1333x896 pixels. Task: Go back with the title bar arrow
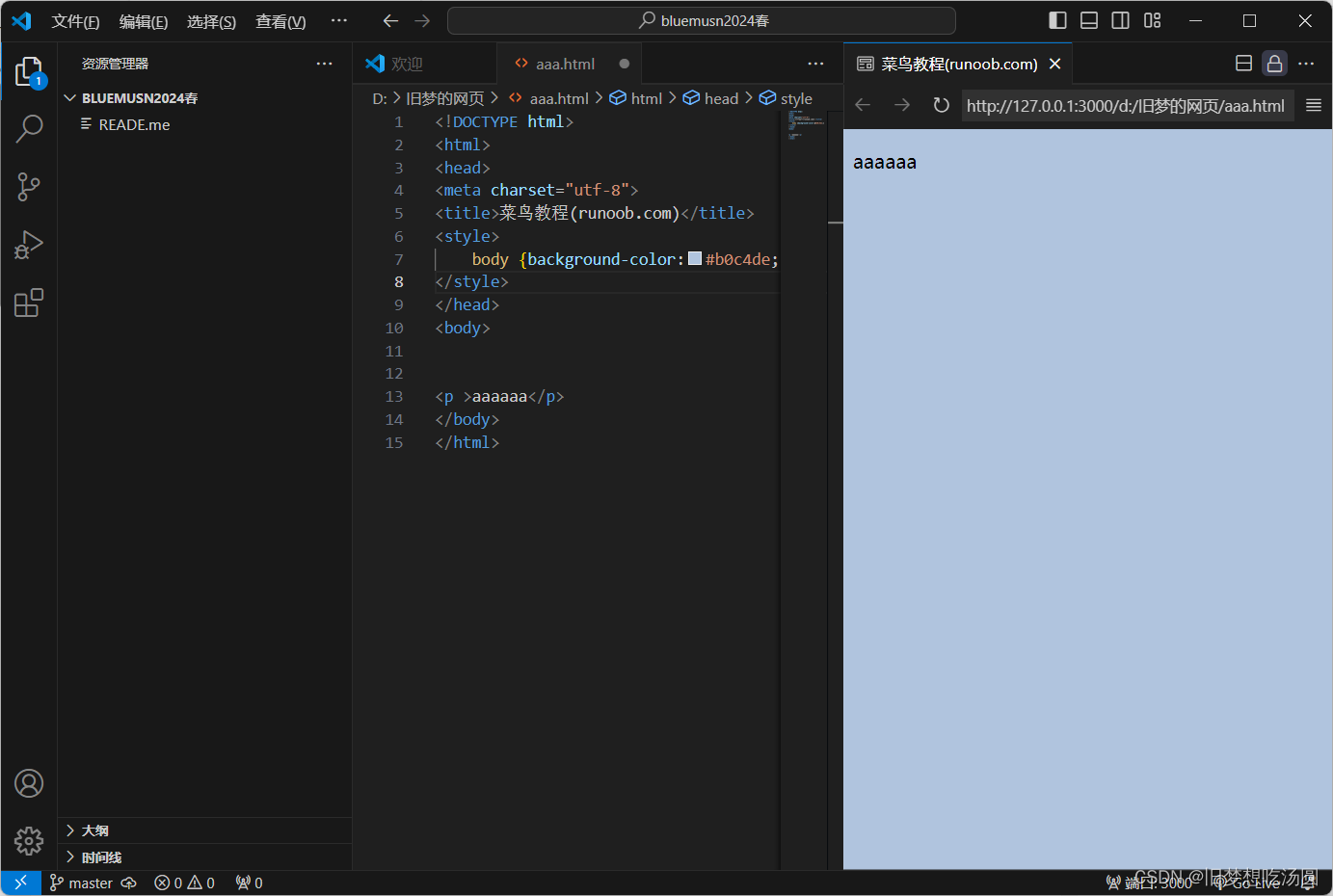(x=390, y=20)
